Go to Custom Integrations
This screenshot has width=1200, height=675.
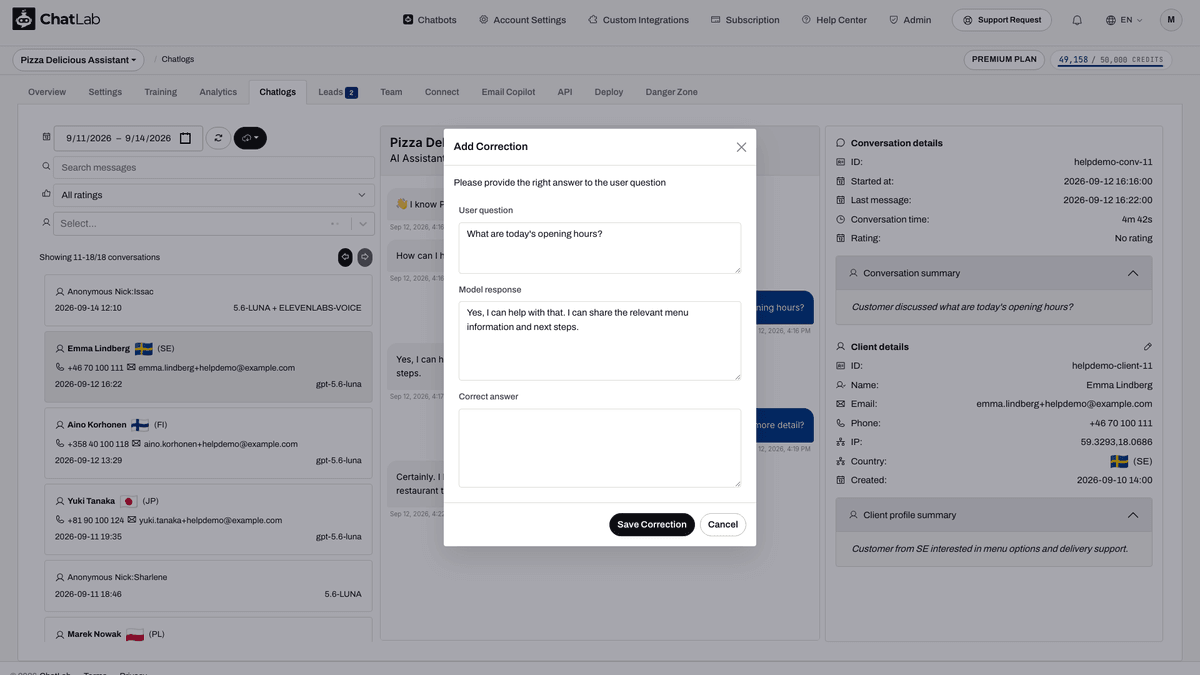click(x=638, y=20)
